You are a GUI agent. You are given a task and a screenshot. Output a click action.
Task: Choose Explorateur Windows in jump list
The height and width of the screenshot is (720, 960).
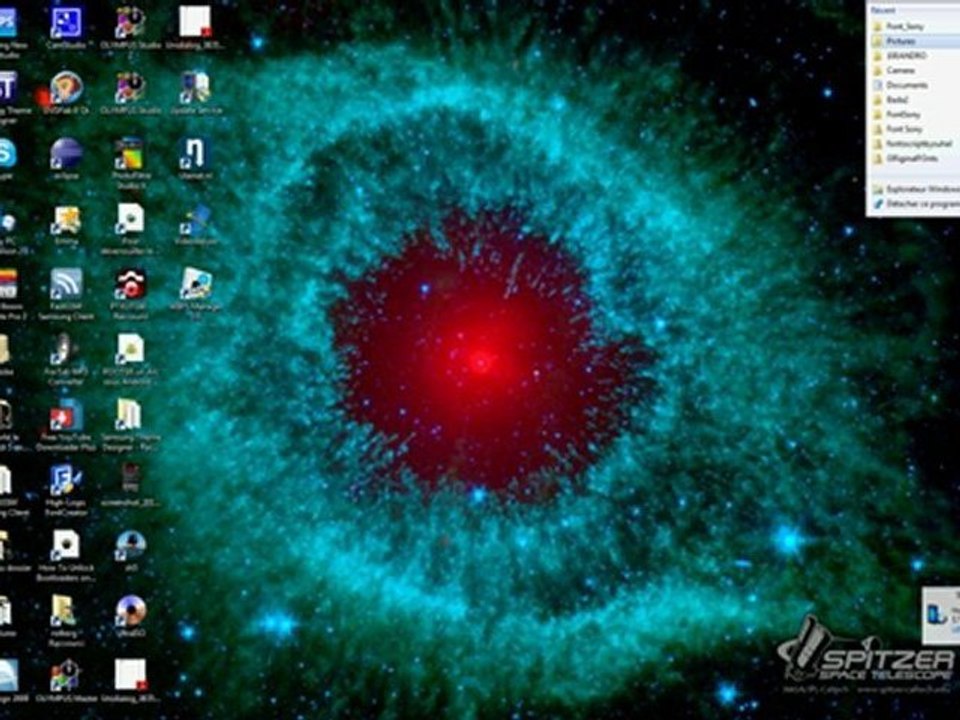click(915, 189)
